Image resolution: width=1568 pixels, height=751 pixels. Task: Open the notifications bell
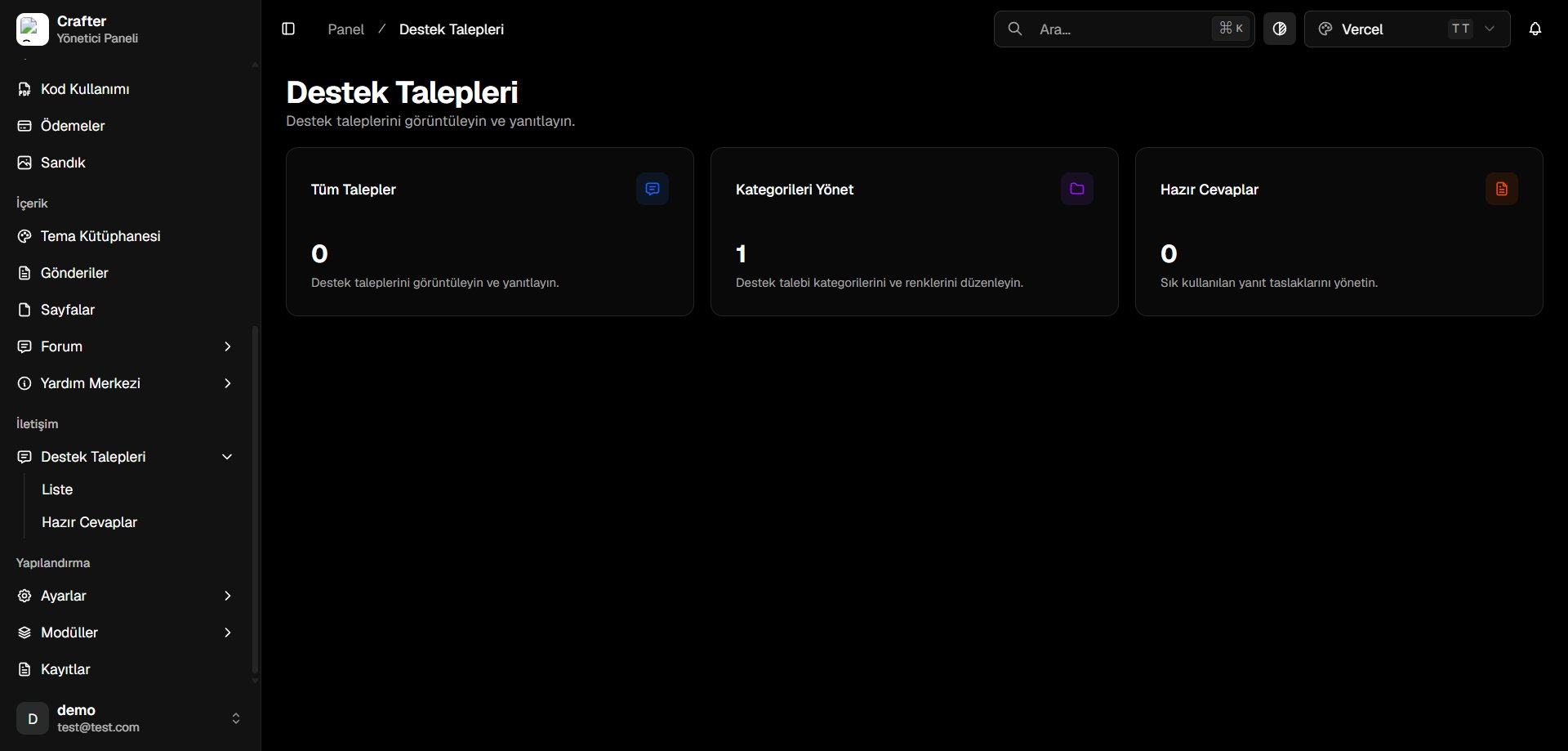(x=1535, y=29)
